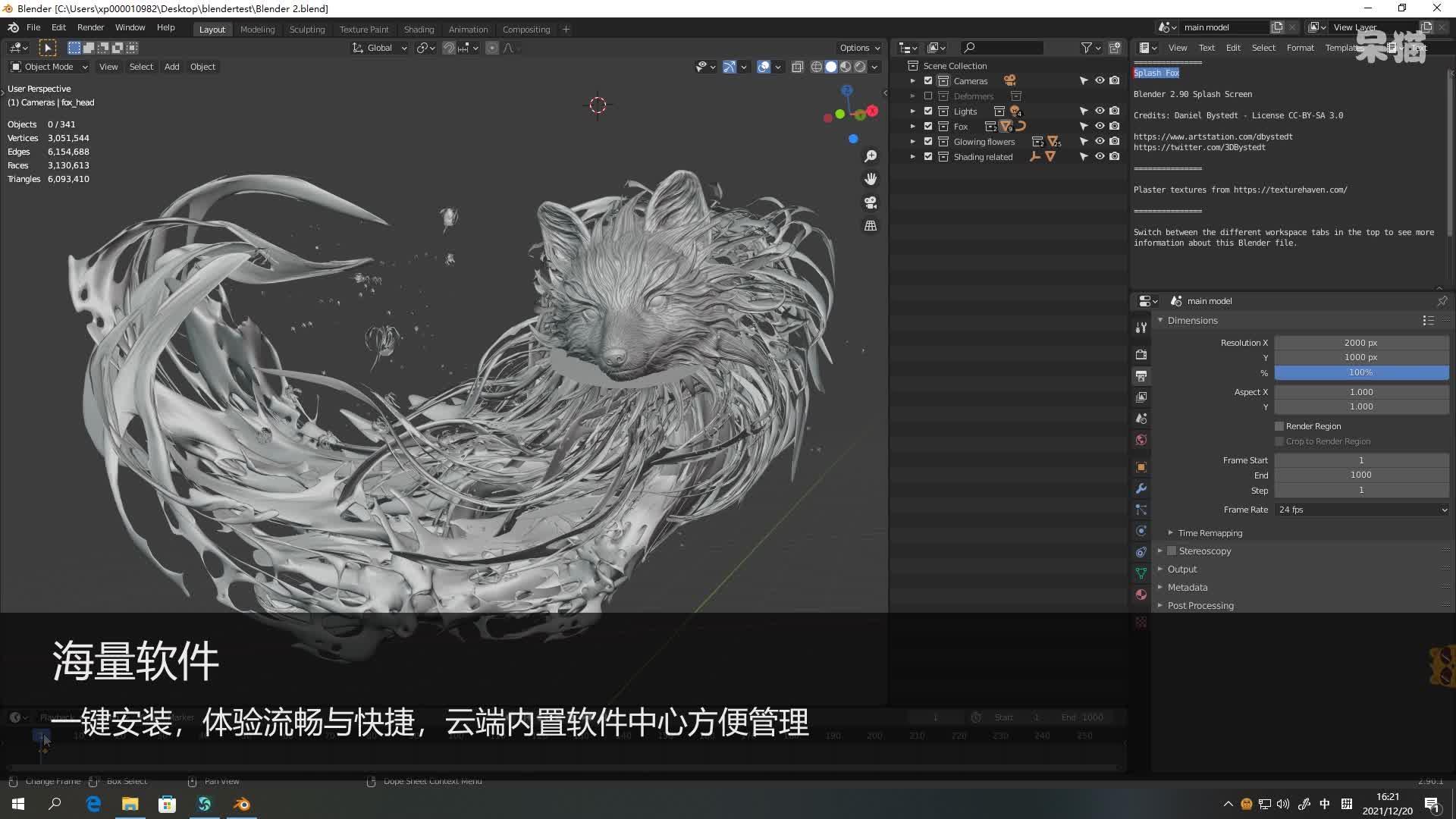This screenshot has height=819, width=1456.
Task: Open the Options dropdown in viewport header
Action: pos(860,48)
